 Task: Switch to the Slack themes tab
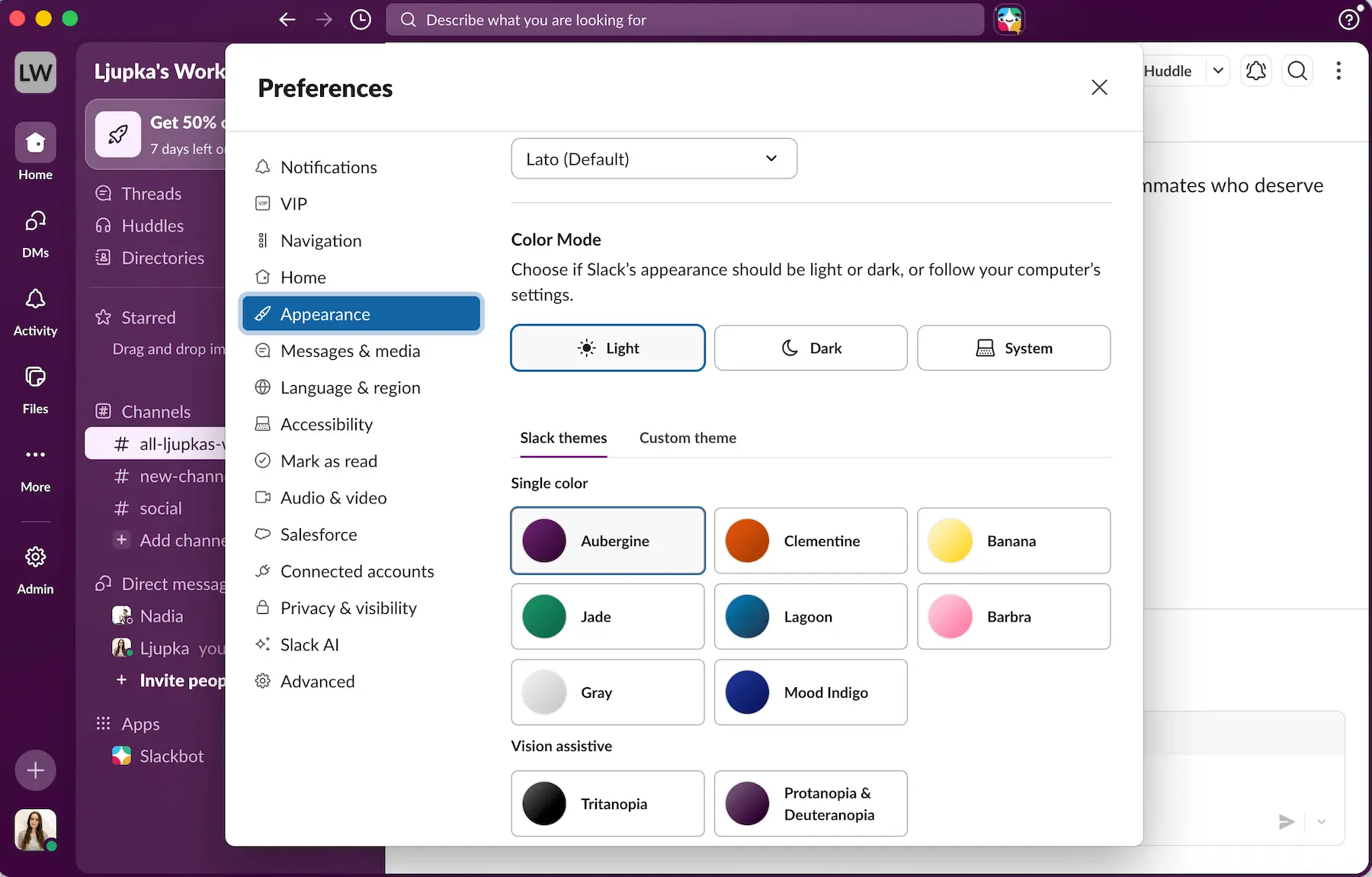(563, 438)
